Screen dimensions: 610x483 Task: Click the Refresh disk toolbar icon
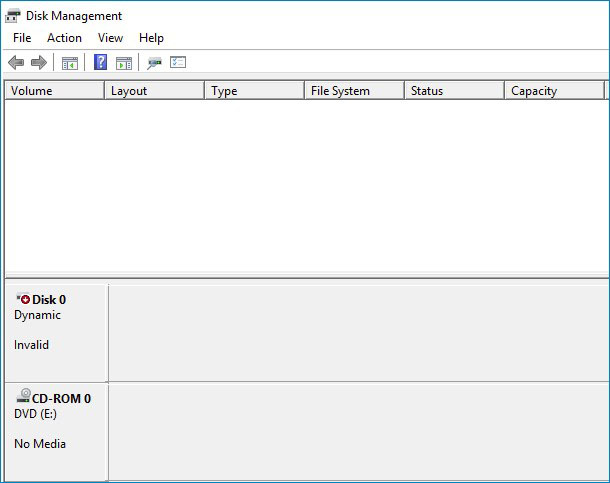[x=154, y=63]
